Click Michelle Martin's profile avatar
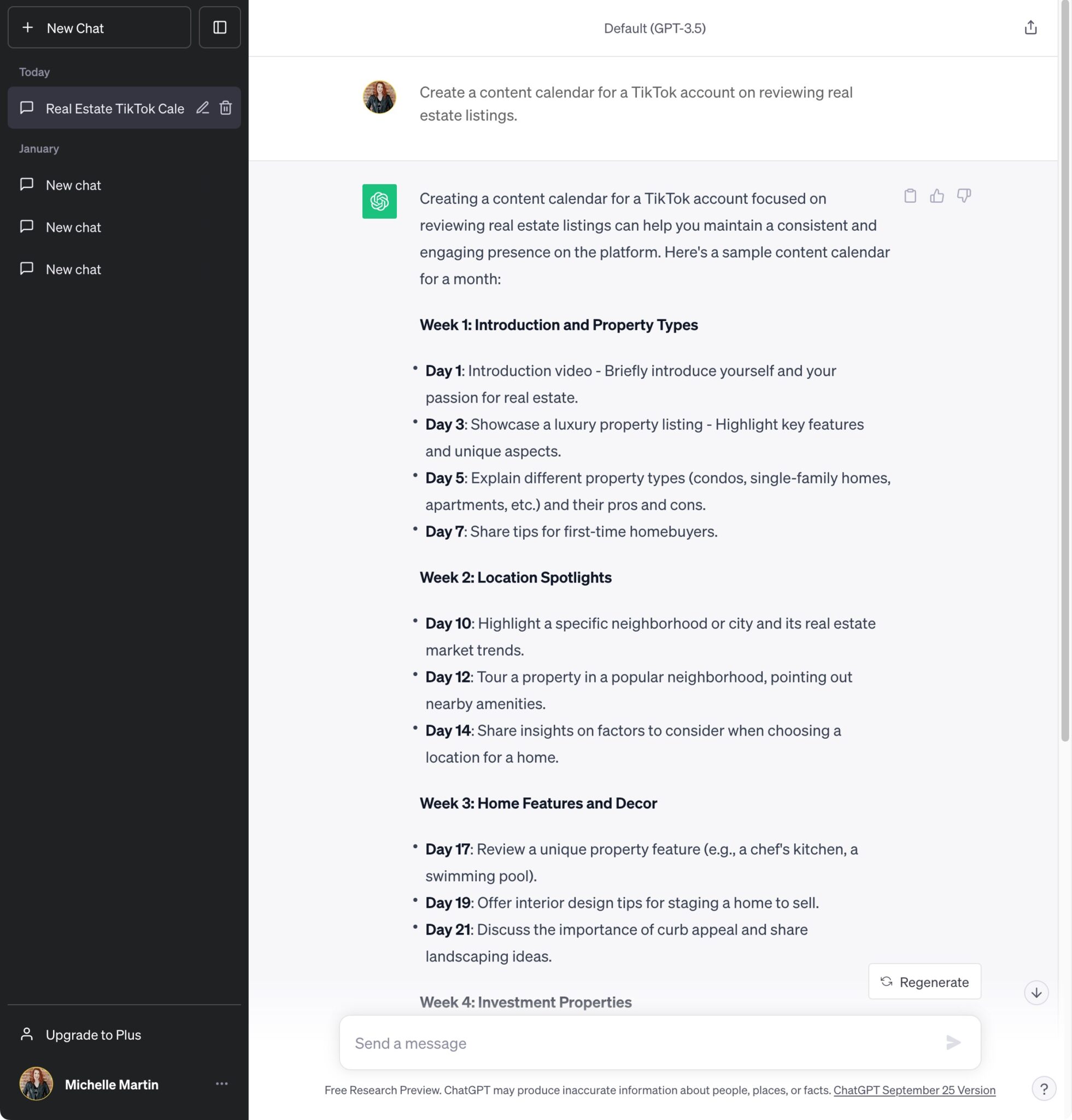This screenshot has height=1120, width=1072. tap(36, 1083)
